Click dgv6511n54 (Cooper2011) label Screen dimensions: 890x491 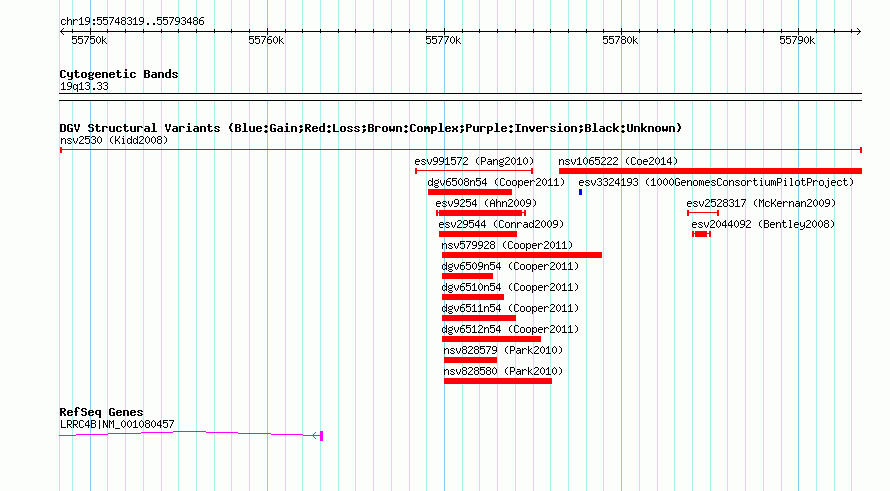point(510,308)
